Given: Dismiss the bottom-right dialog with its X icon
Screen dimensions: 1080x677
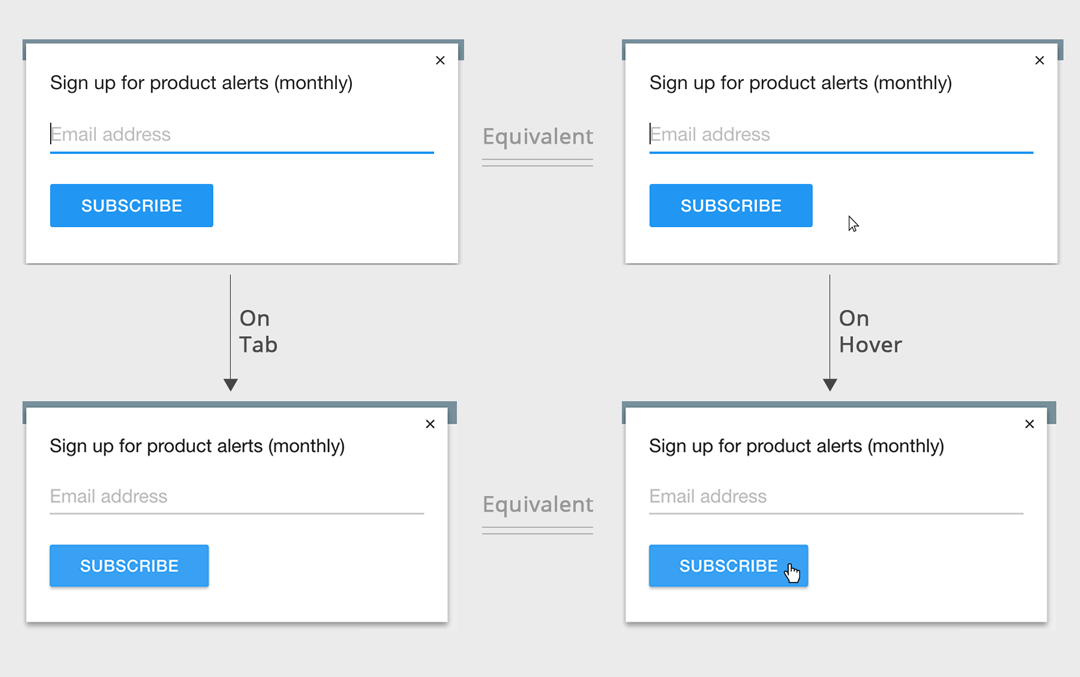Looking at the screenshot, I should pyautogui.click(x=1029, y=424).
